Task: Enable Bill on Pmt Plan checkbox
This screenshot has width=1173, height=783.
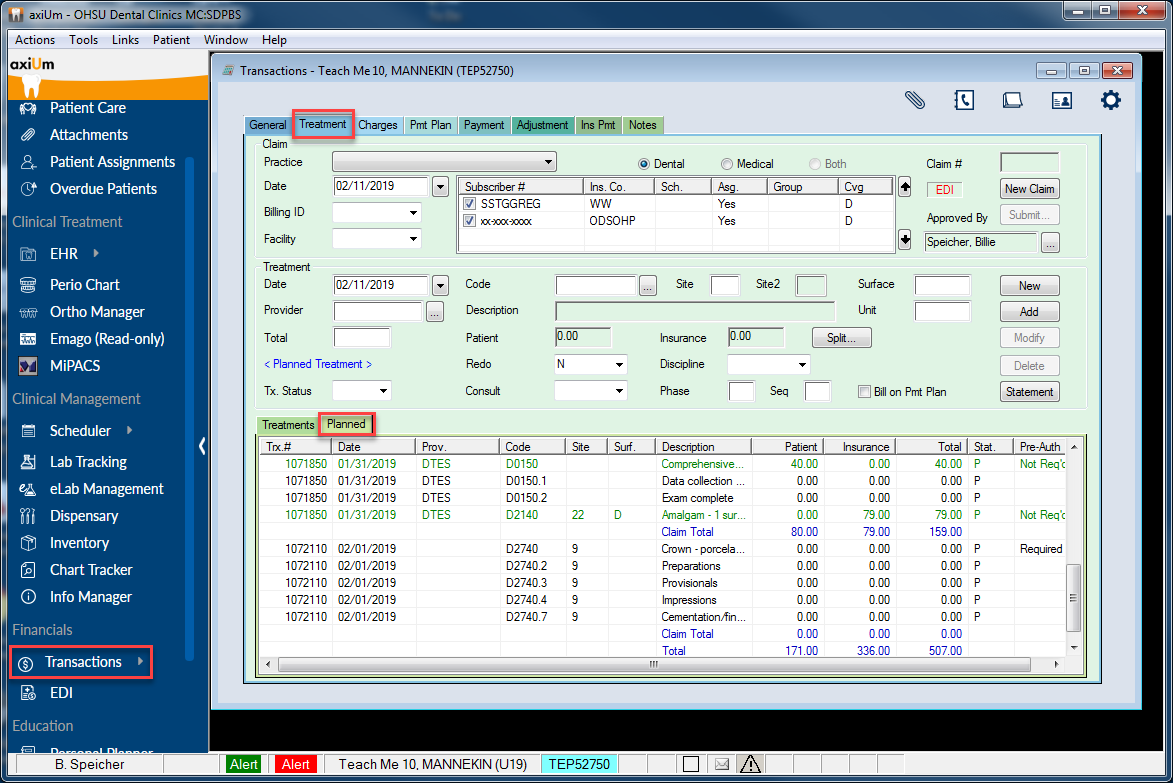Action: click(x=864, y=392)
